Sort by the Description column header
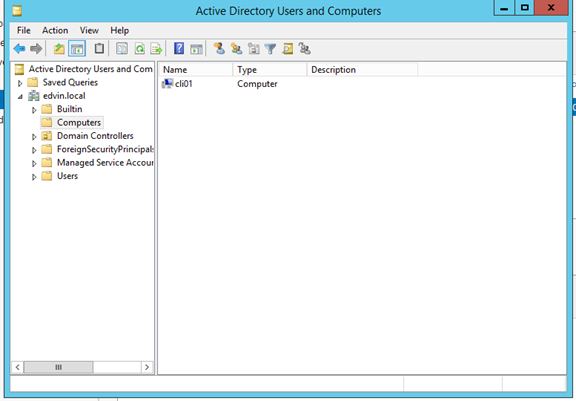Screen dimensions: 576x401 [x=362, y=70]
